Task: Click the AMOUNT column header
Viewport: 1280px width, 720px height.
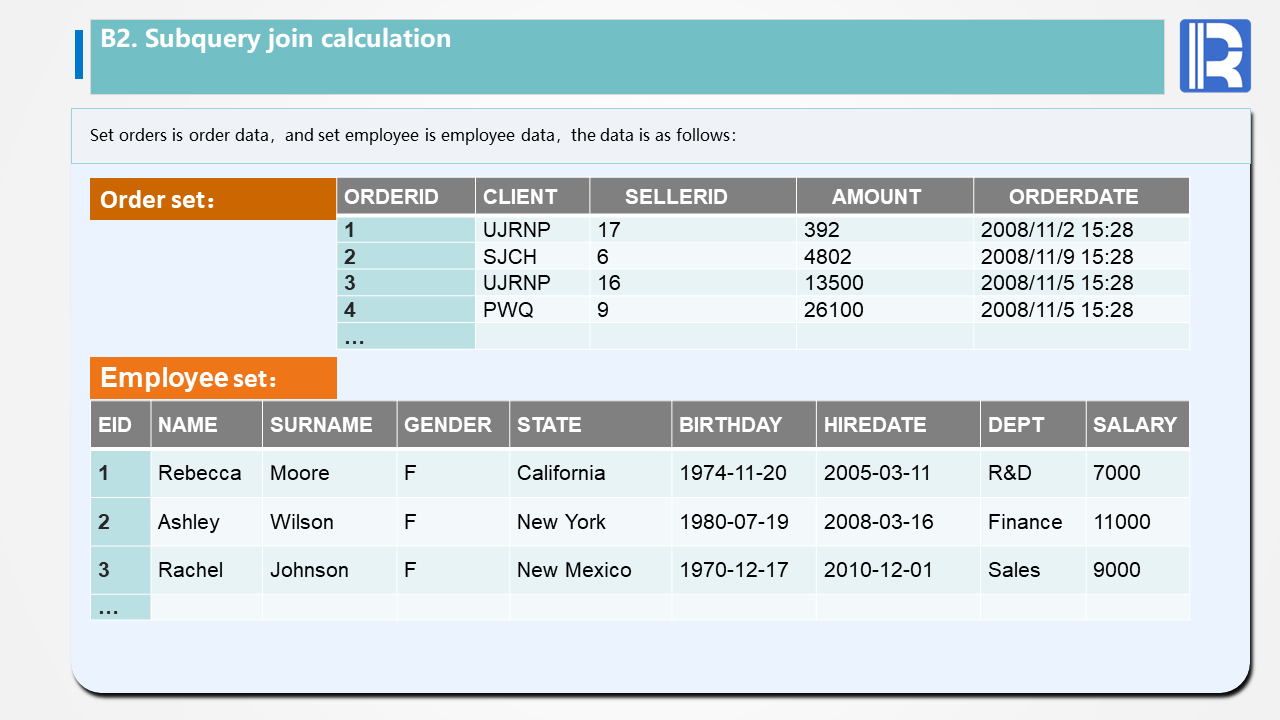Action: (876, 197)
